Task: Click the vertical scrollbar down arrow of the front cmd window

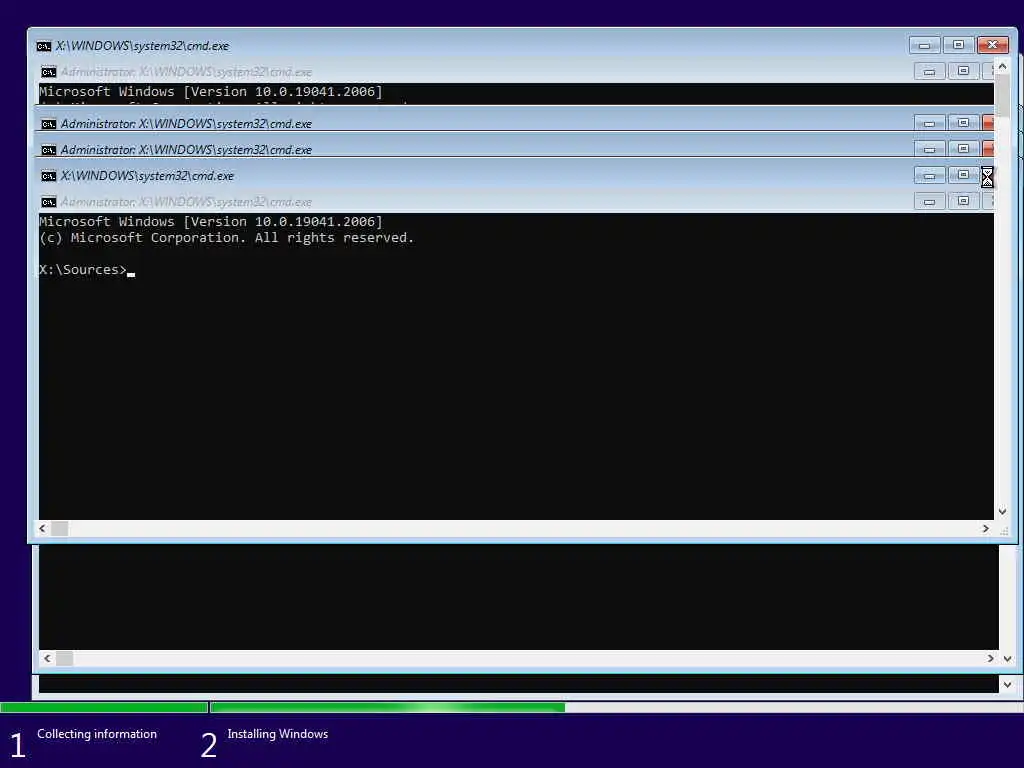Action: click(x=1002, y=511)
